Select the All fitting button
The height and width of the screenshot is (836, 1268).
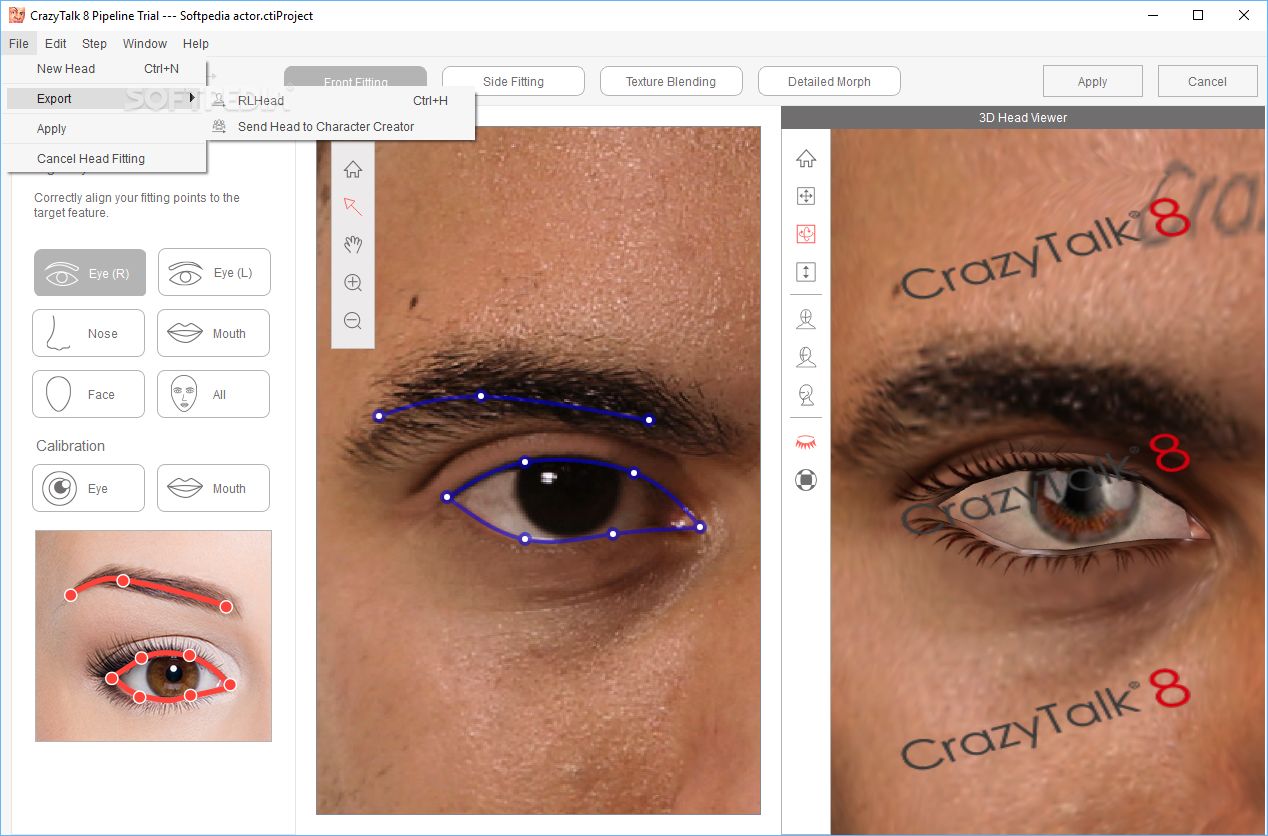click(213, 394)
